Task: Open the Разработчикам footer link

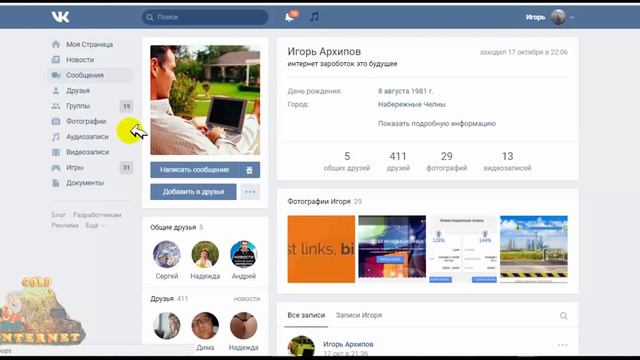Action: pos(97,215)
